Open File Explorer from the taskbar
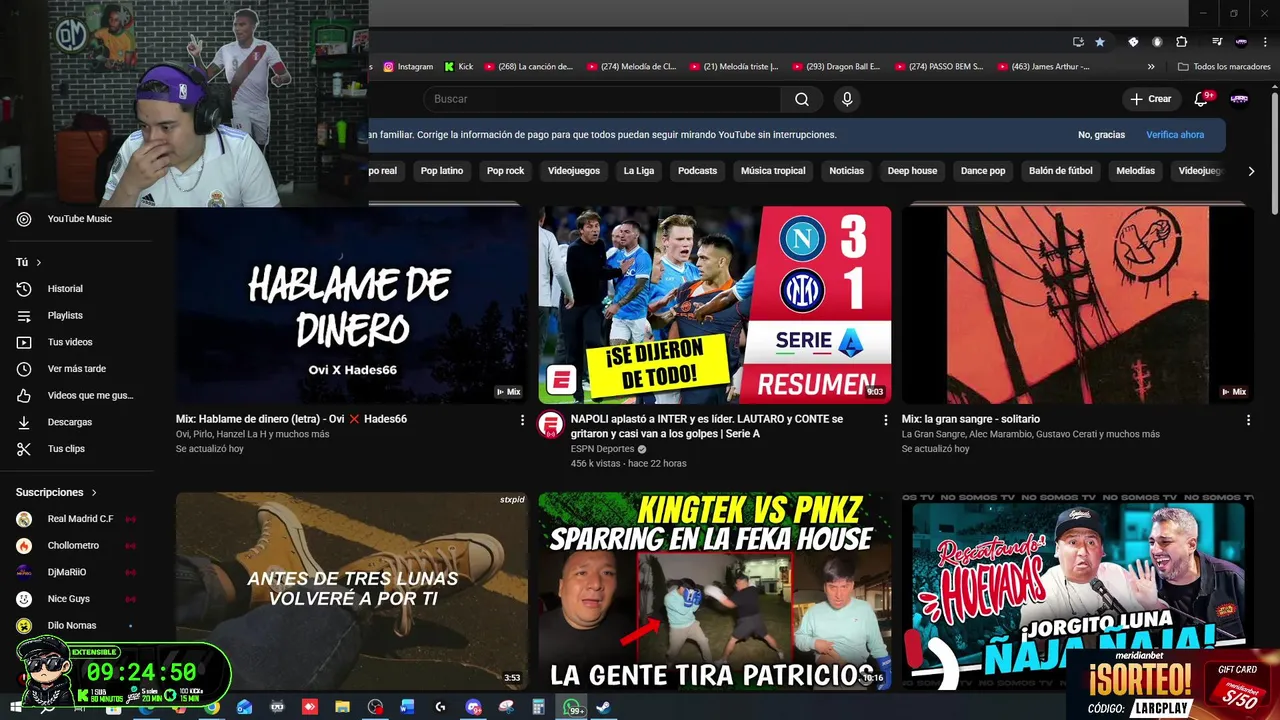 [x=342, y=707]
